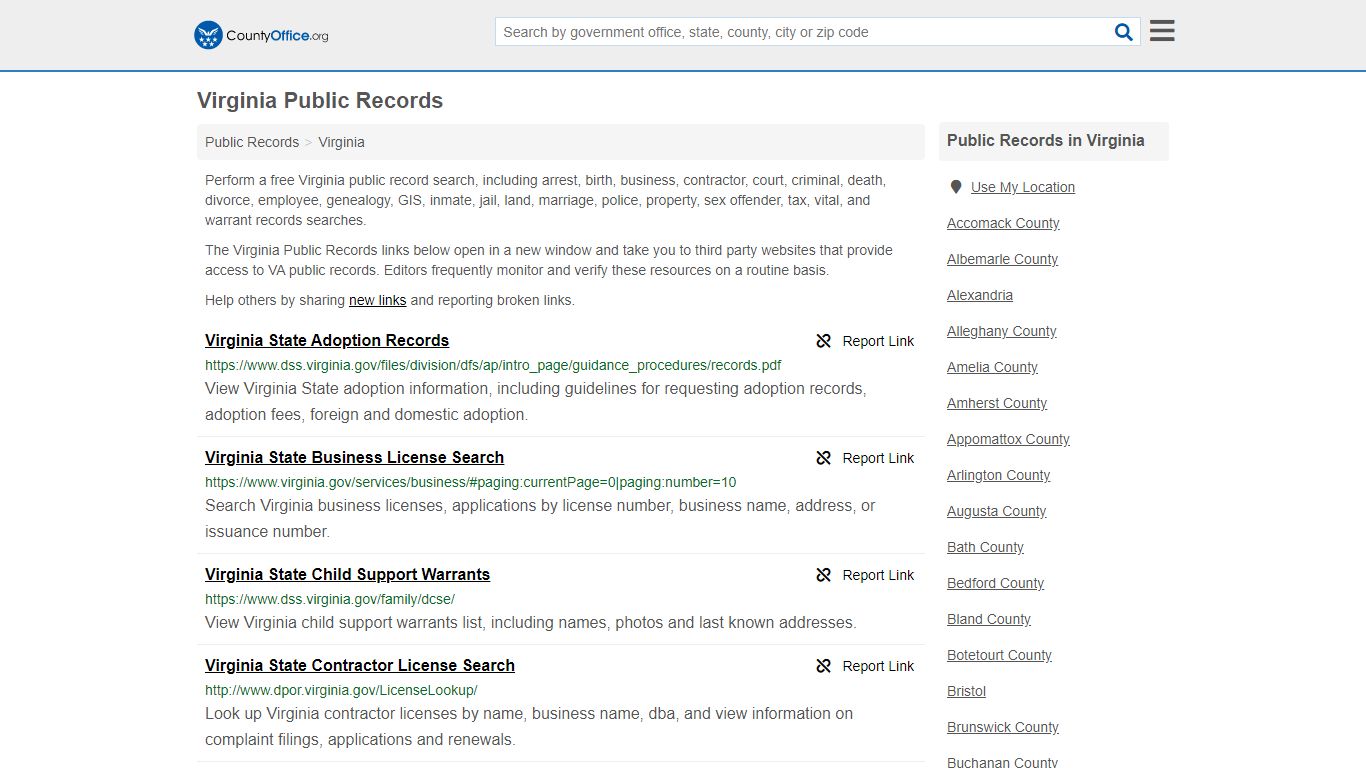Click the Child Support Warrants description text

click(x=531, y=622)
